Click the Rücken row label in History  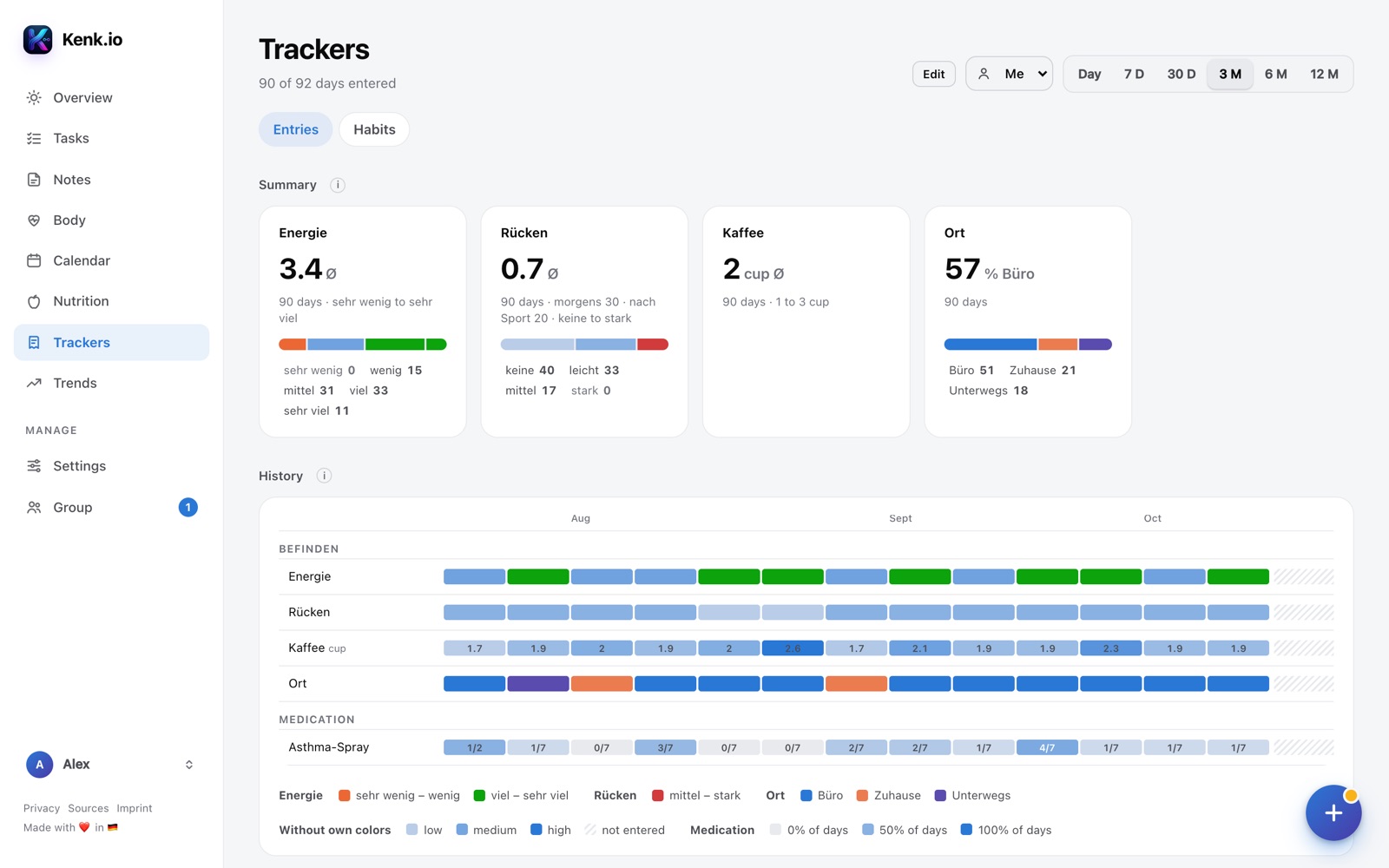pyautogui.click(x=309, y=612)
